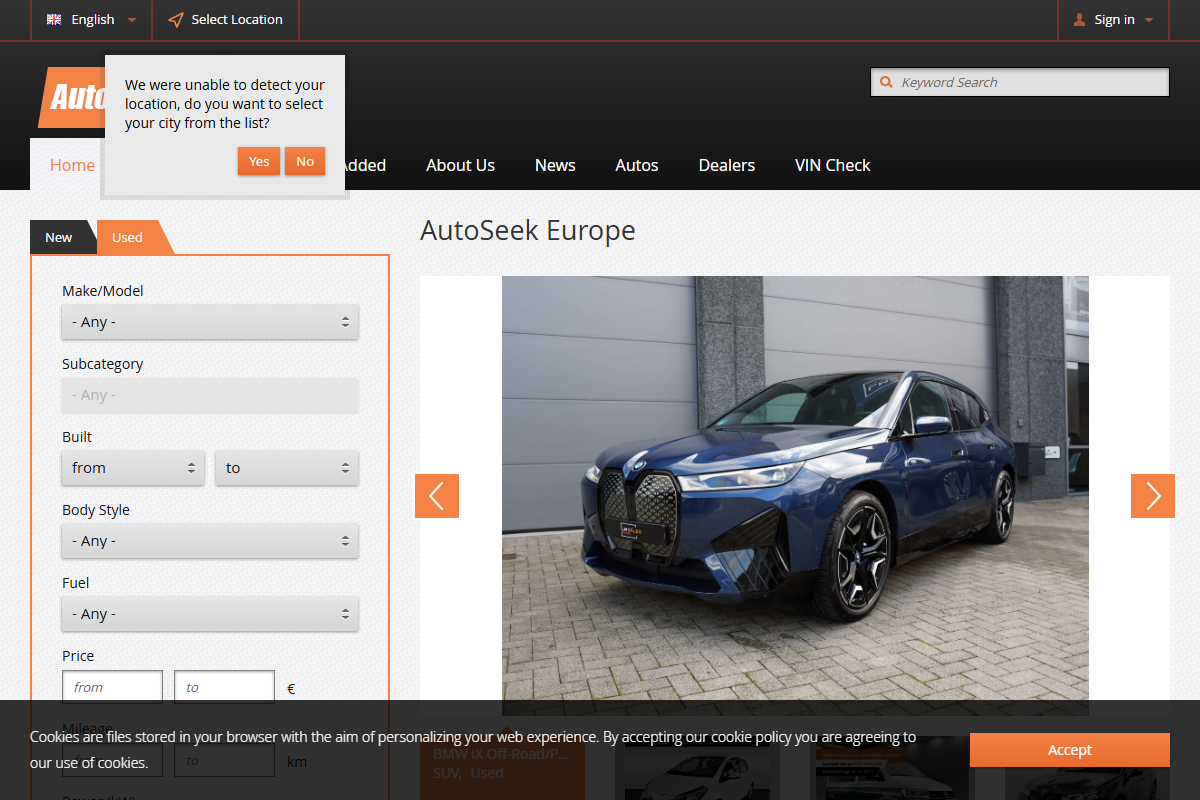This screenshot has height=800, width=1200.
Task: Click the AutoSeek Europe heading
Action: point(528,230)
